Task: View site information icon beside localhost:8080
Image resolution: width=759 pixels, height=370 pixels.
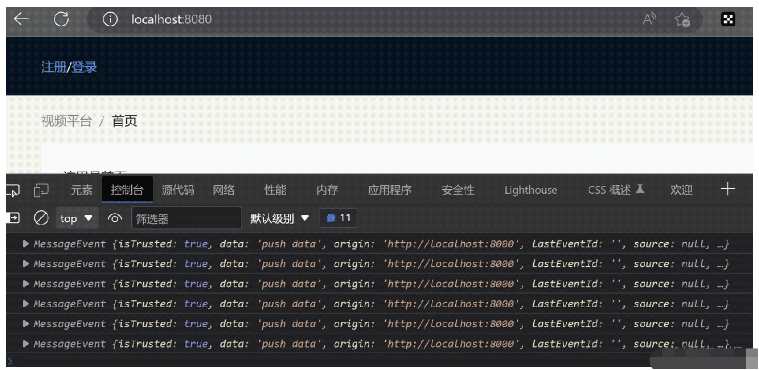Action: (110, 19)
